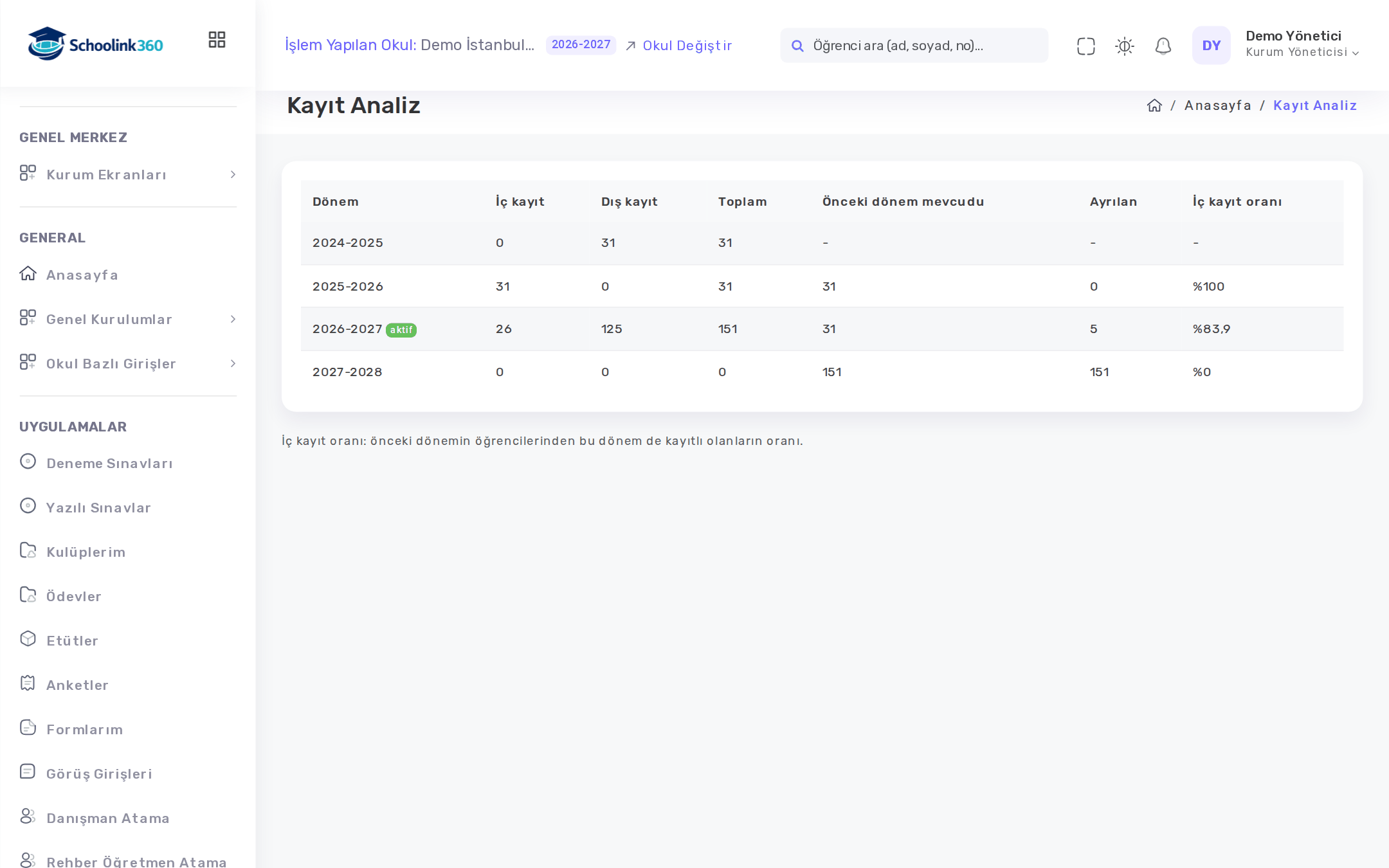The image size is (1389, 868).
Task: Toggle light/dark theme sun icon
Action: (1124, 46)
